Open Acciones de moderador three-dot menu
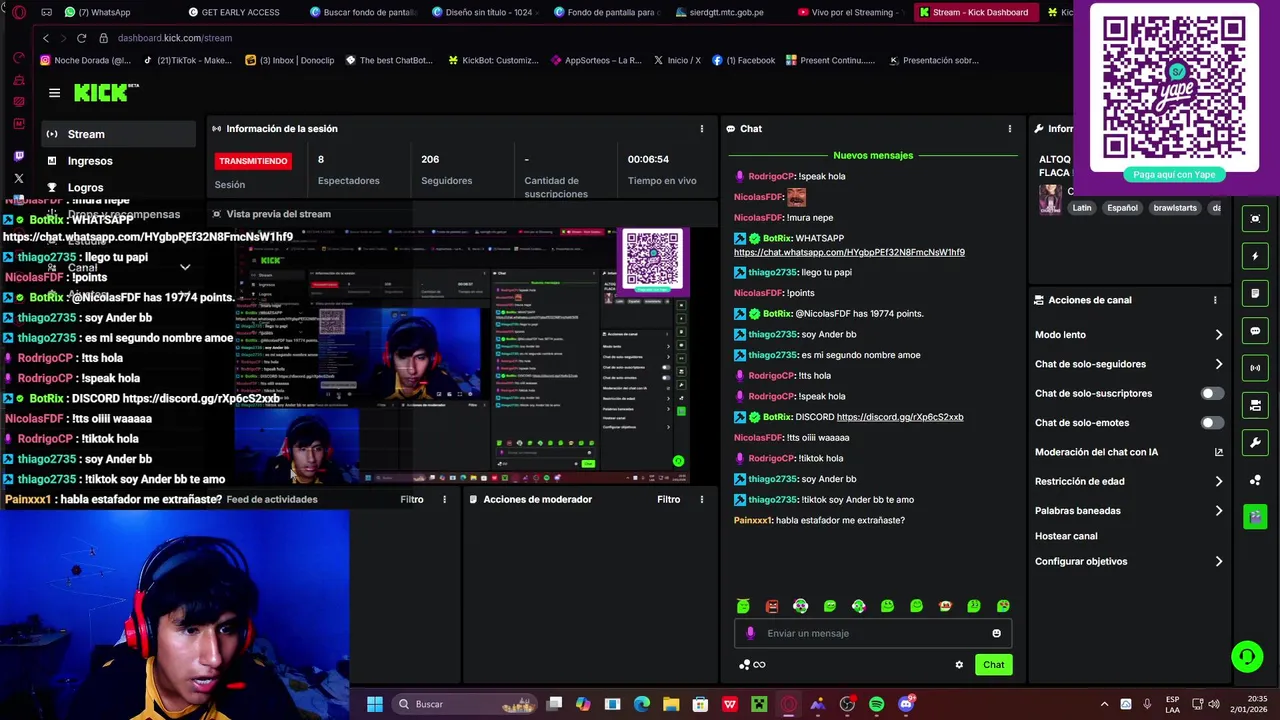The height and width of the screenshot is (720, 1280). point(701,499)
